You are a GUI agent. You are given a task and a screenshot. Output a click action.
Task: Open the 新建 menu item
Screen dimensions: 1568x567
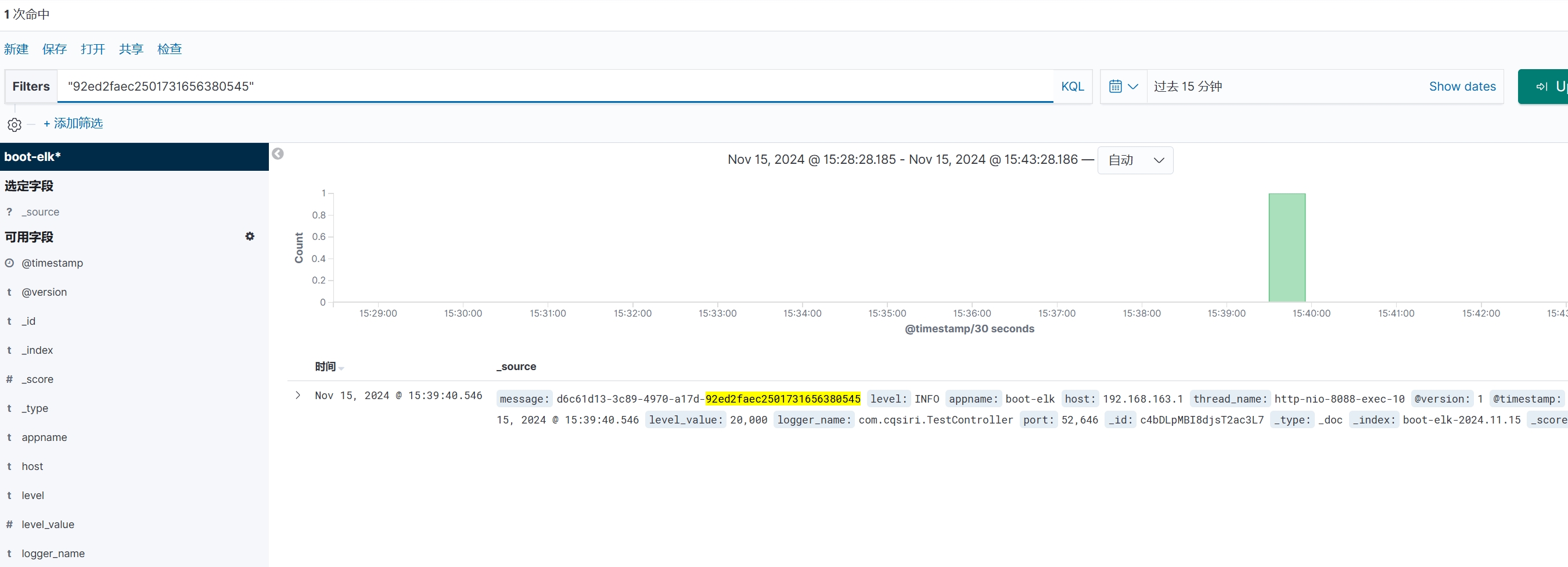16,49
